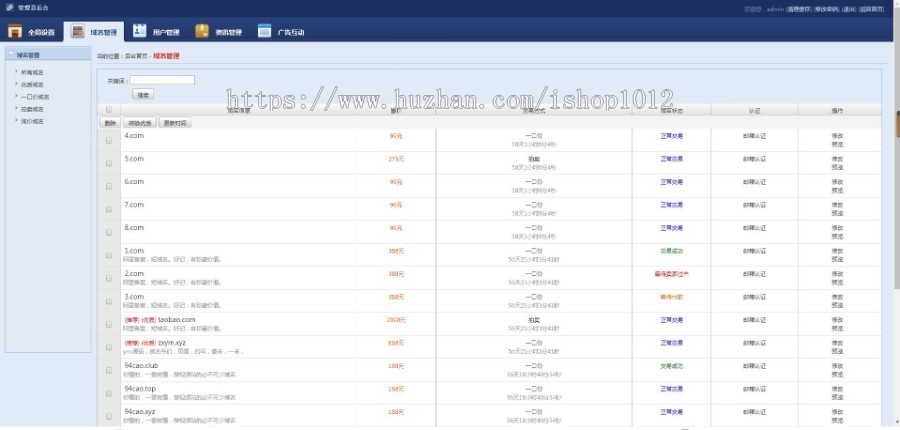
Task: Click the admin panel logo icon
Action: point(10,7)
